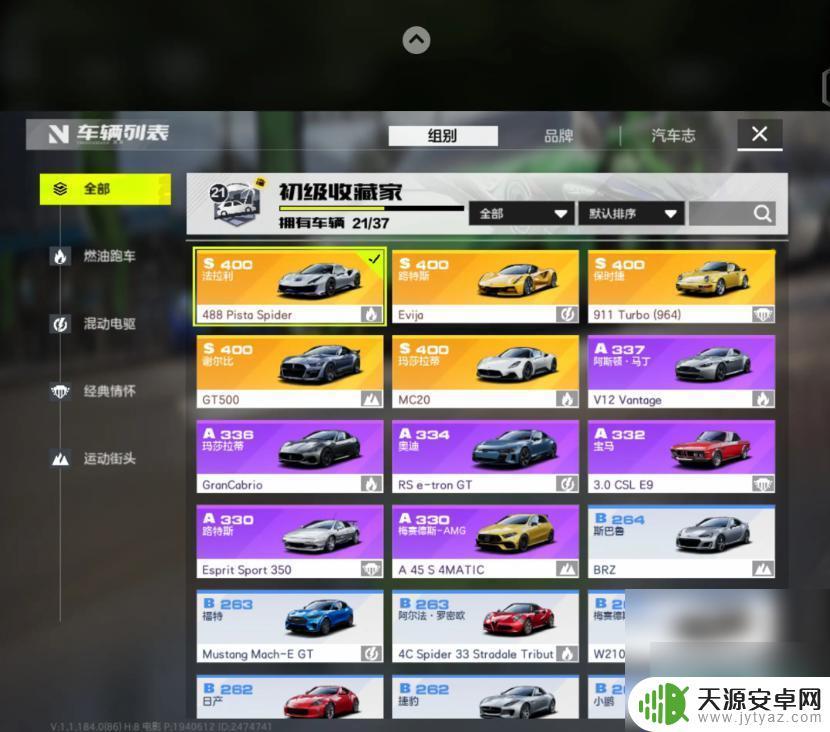Screen dimensions: 830x732
Task: Click the 车辆列表 title logo
Action: click(109, 133)
